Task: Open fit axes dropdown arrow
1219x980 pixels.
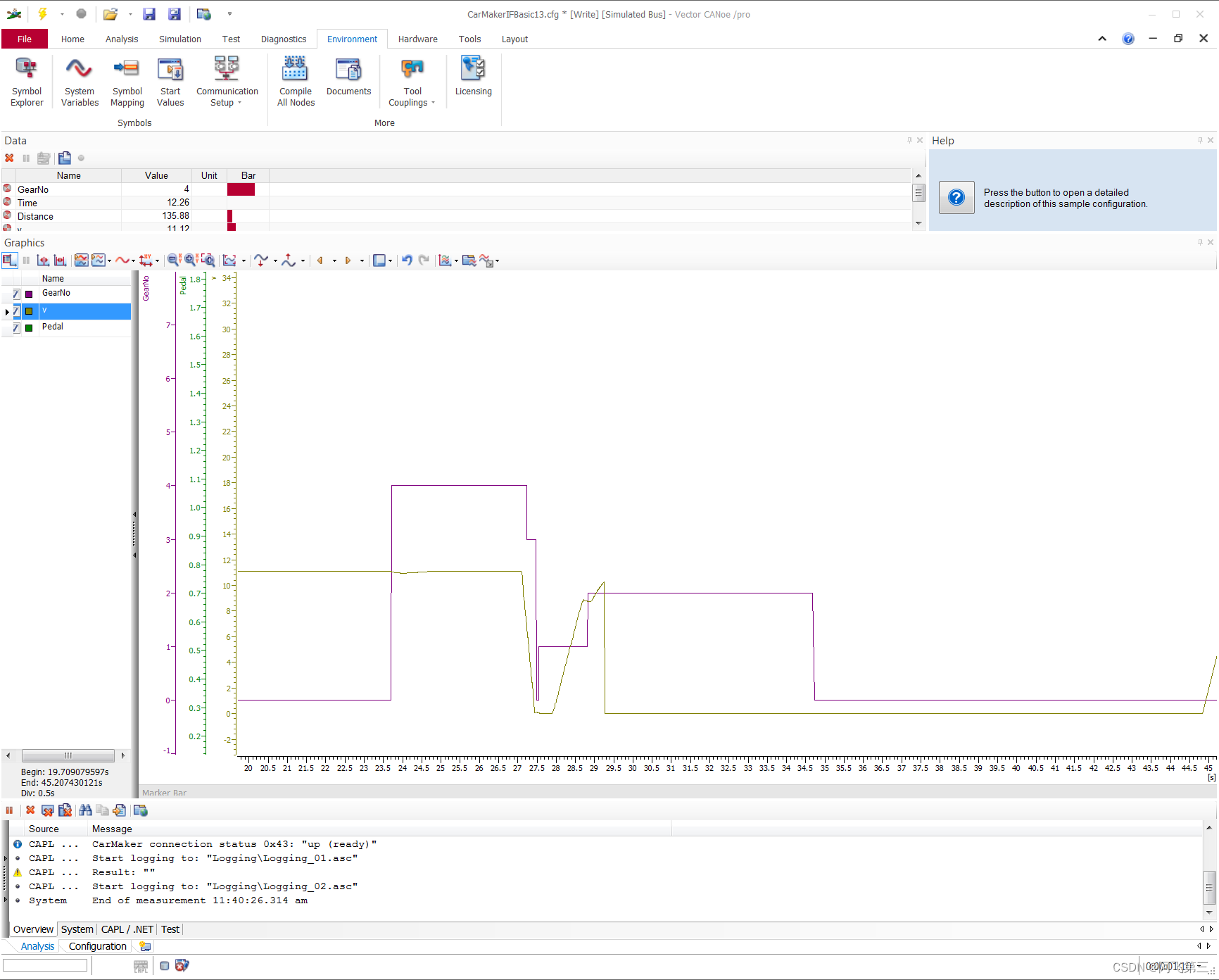Action: [244, 261]
